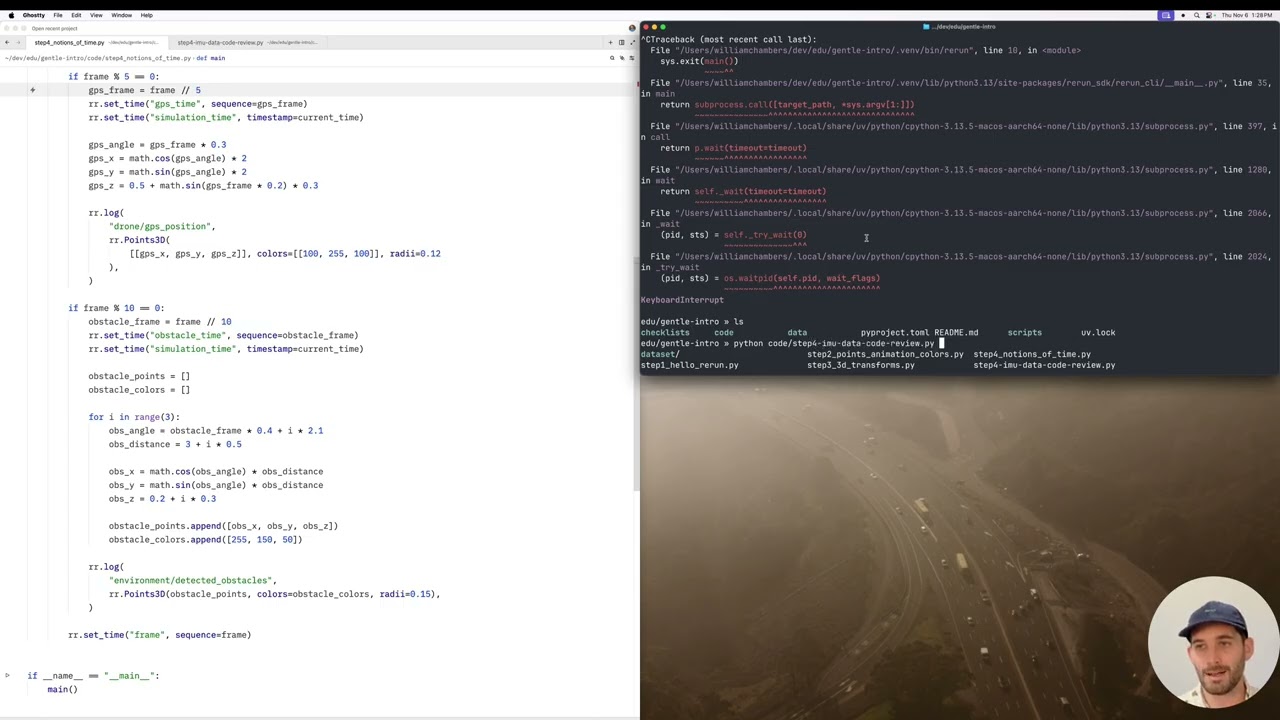Open a new tab with the plus icon

click(x=610, y=42)
